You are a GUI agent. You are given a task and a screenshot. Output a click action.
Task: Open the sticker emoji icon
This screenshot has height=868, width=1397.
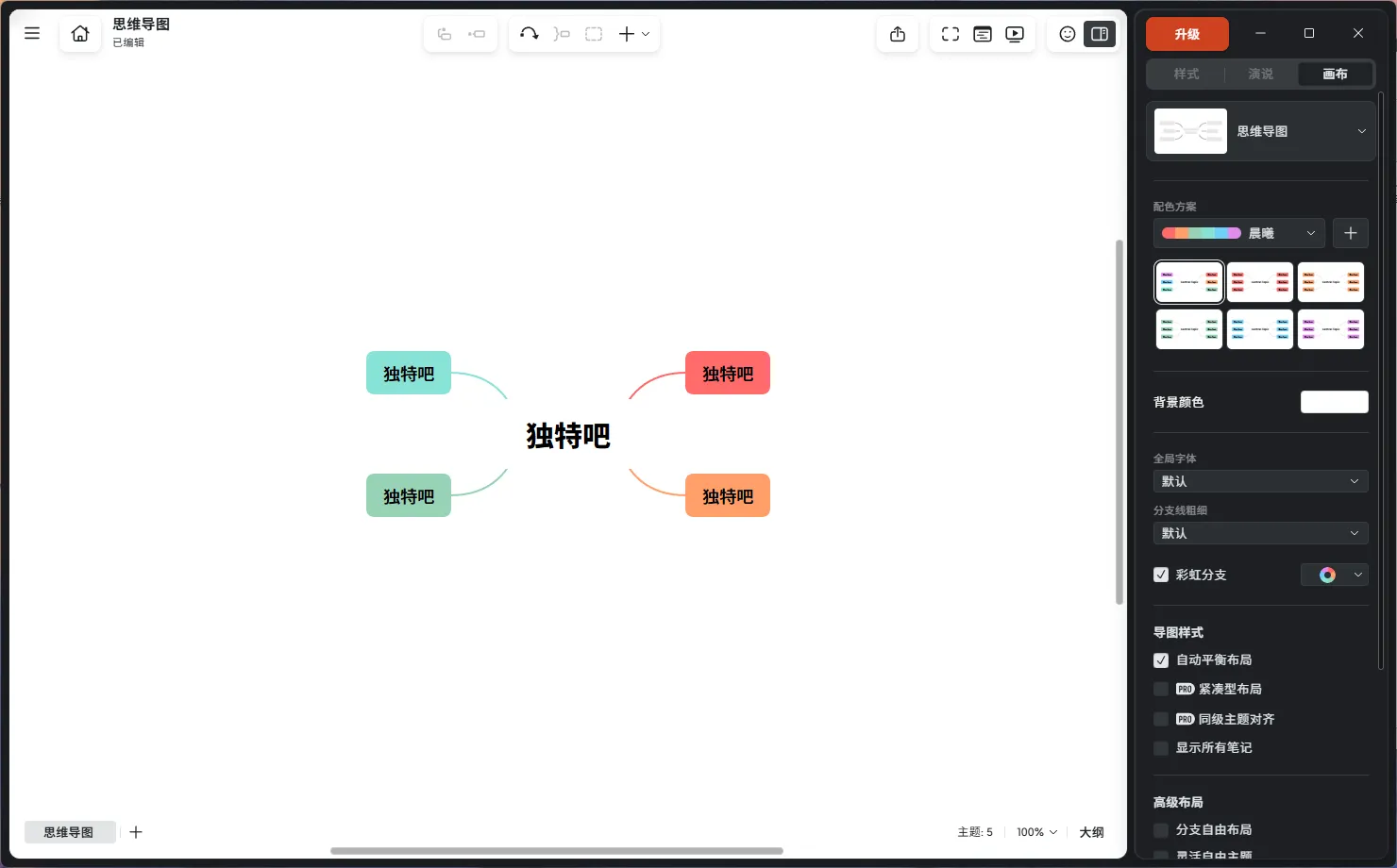coord(1068,34)
